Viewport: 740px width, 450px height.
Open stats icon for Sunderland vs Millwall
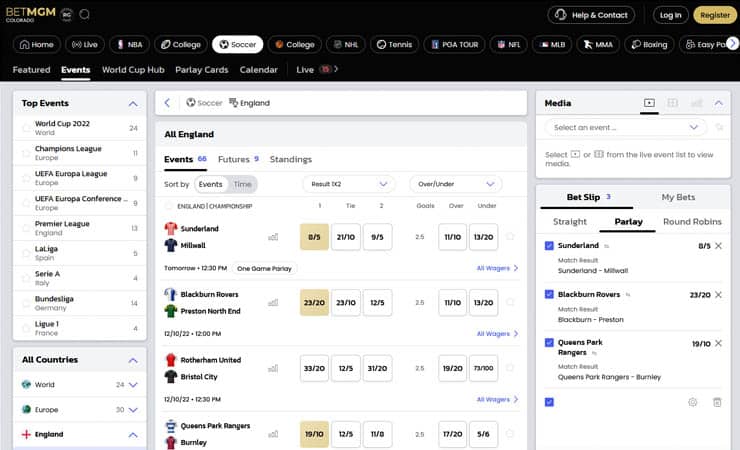(273, 237)
